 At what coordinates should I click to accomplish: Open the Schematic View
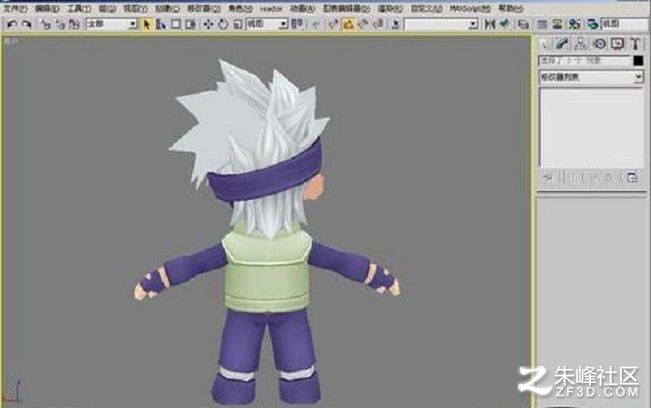557,24
